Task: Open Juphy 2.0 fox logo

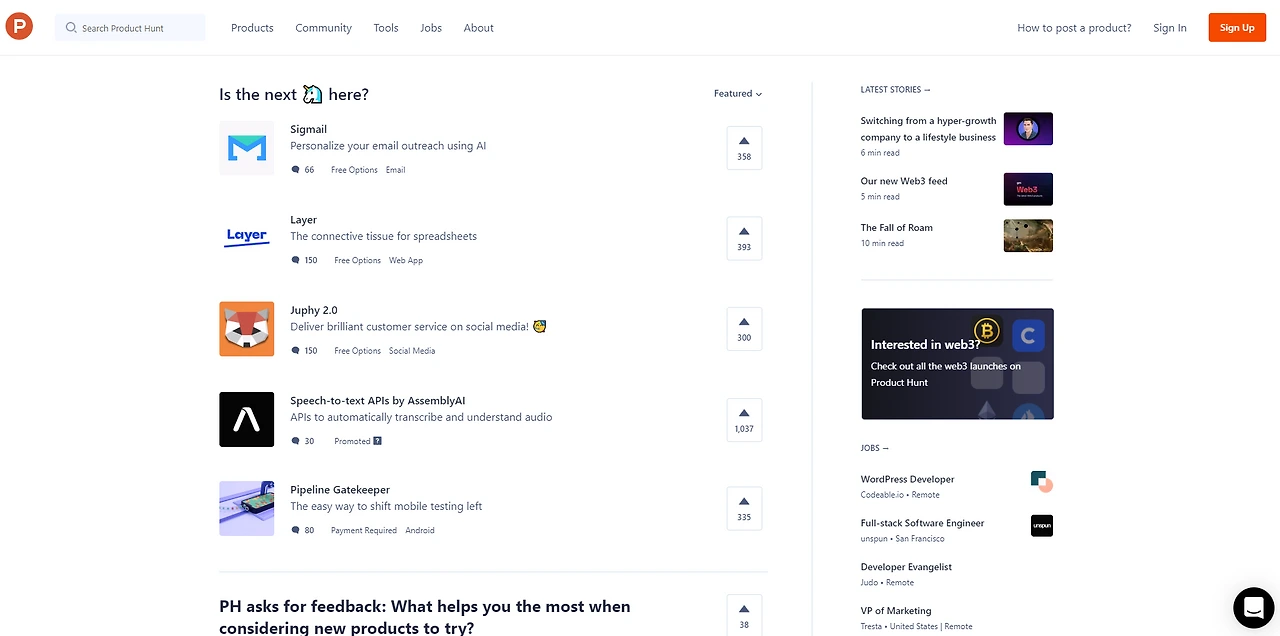Action: pyautogui.click(x=246, y=329)
